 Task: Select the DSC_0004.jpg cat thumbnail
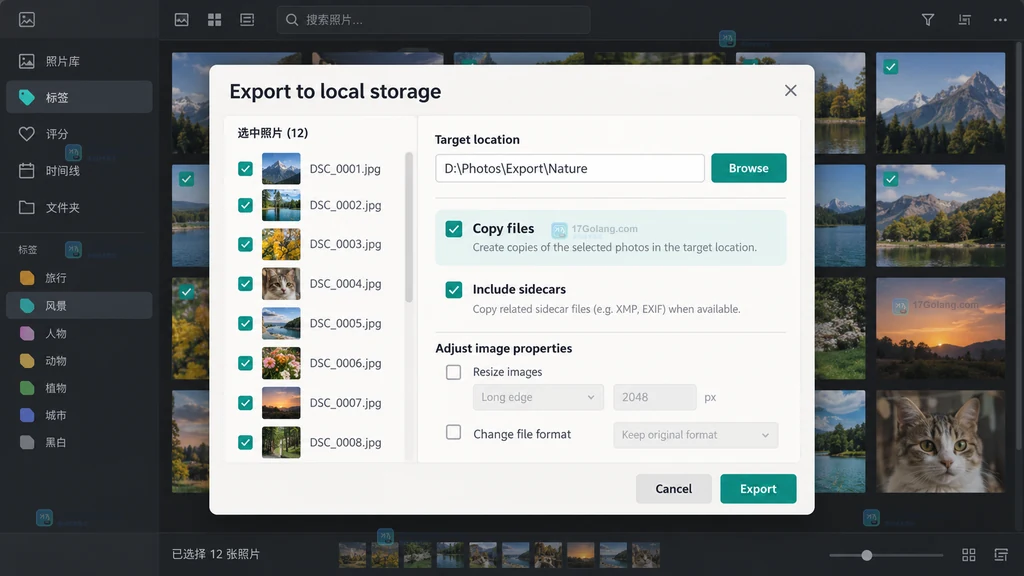281,284
